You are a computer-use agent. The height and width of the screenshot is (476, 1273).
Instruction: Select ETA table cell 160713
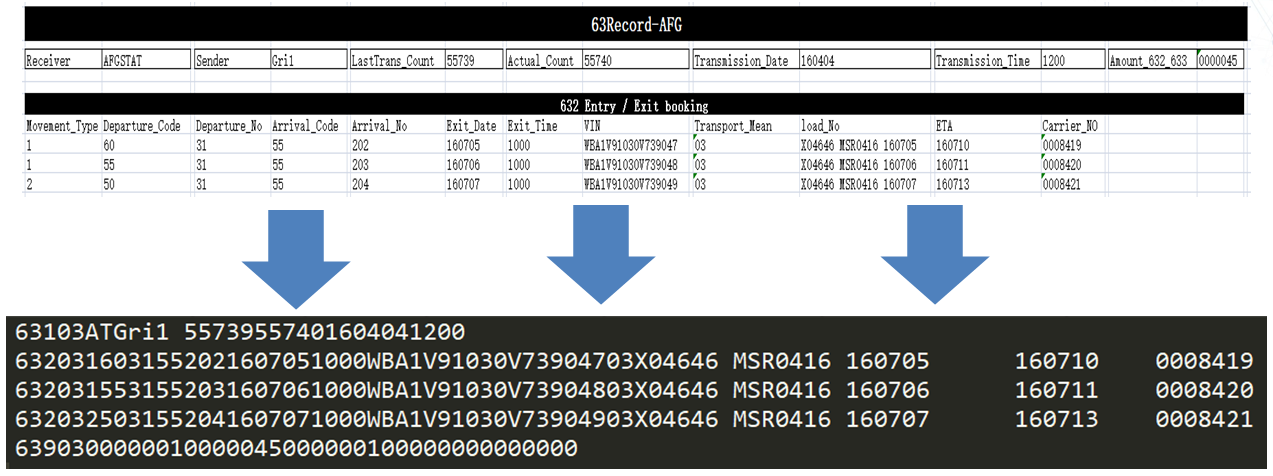click(987, 184)
